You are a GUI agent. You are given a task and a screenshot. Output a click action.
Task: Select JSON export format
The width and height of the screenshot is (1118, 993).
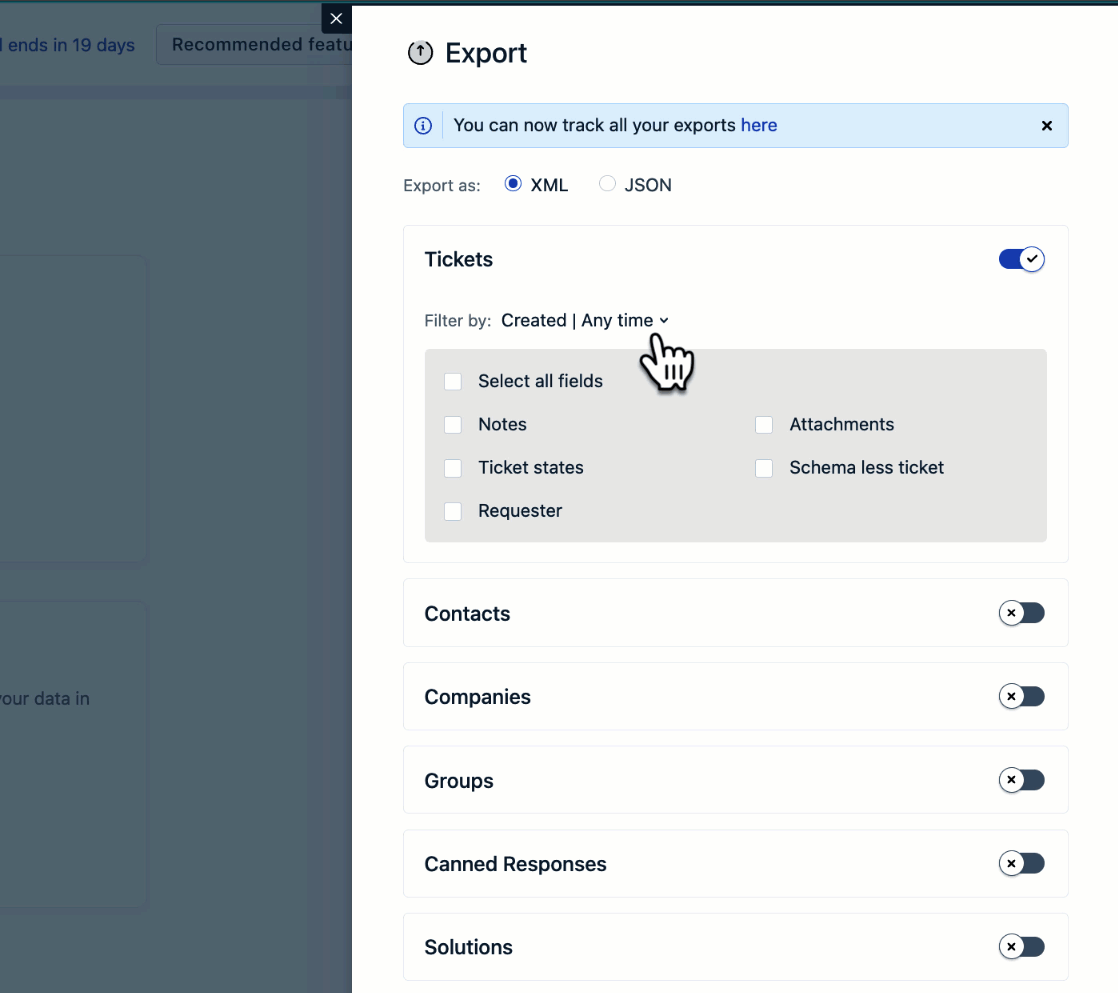click(x=607, y=184)
